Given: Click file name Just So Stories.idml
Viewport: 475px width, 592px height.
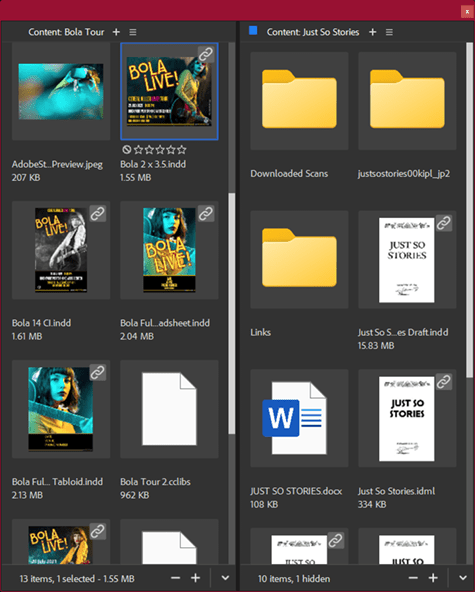Looking at the screenshot, I should 396,491.
